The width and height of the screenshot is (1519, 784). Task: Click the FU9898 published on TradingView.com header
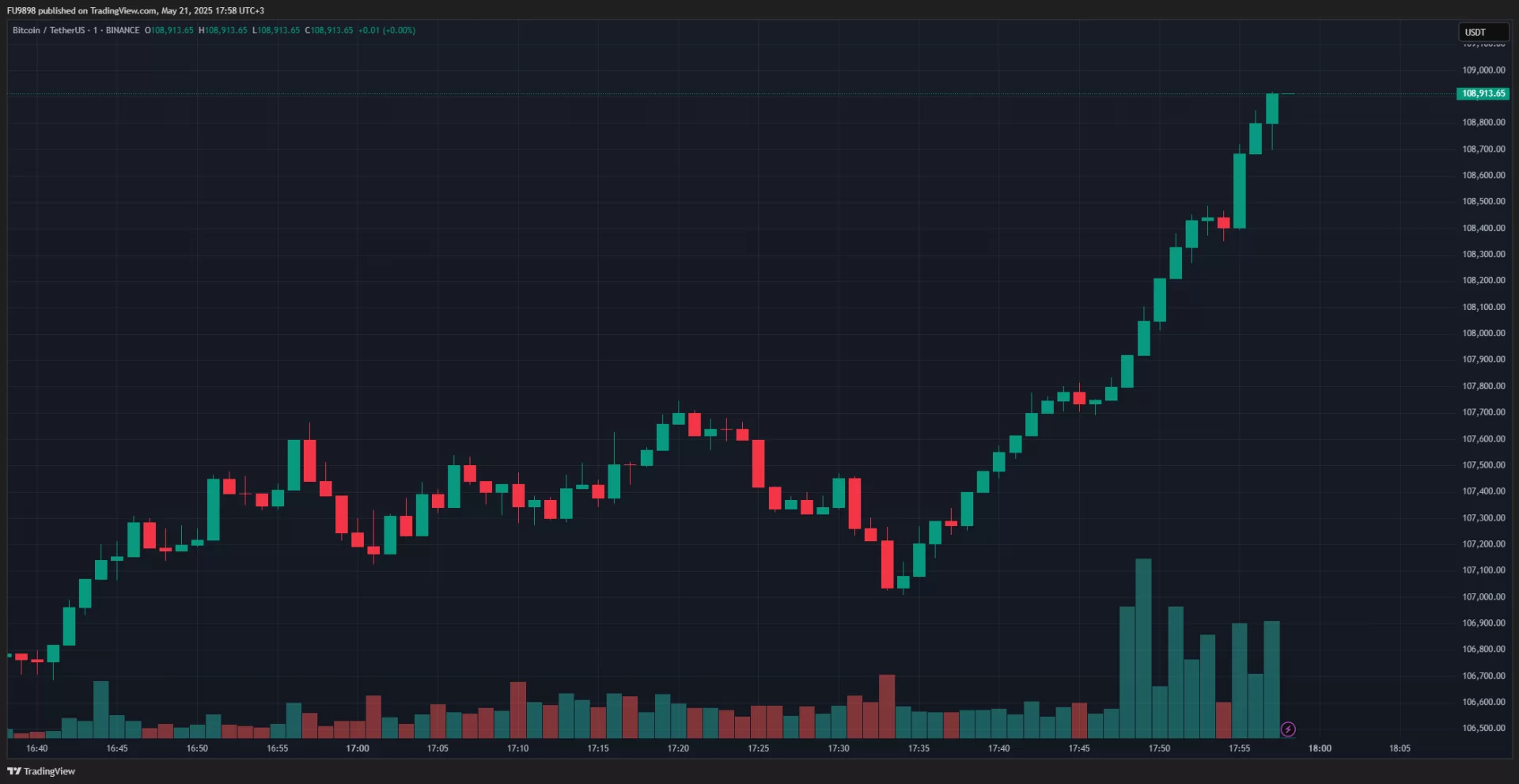click(x=135, y=10)
